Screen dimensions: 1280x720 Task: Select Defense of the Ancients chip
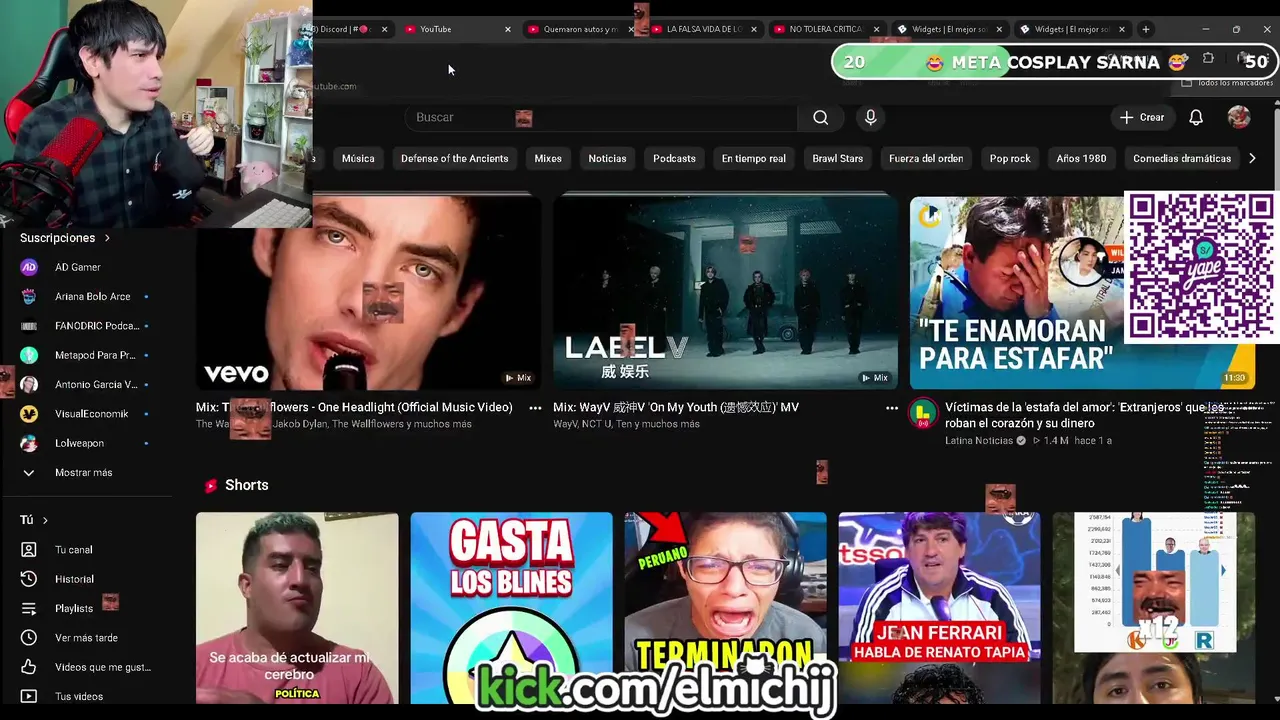(x=454, y=158)
